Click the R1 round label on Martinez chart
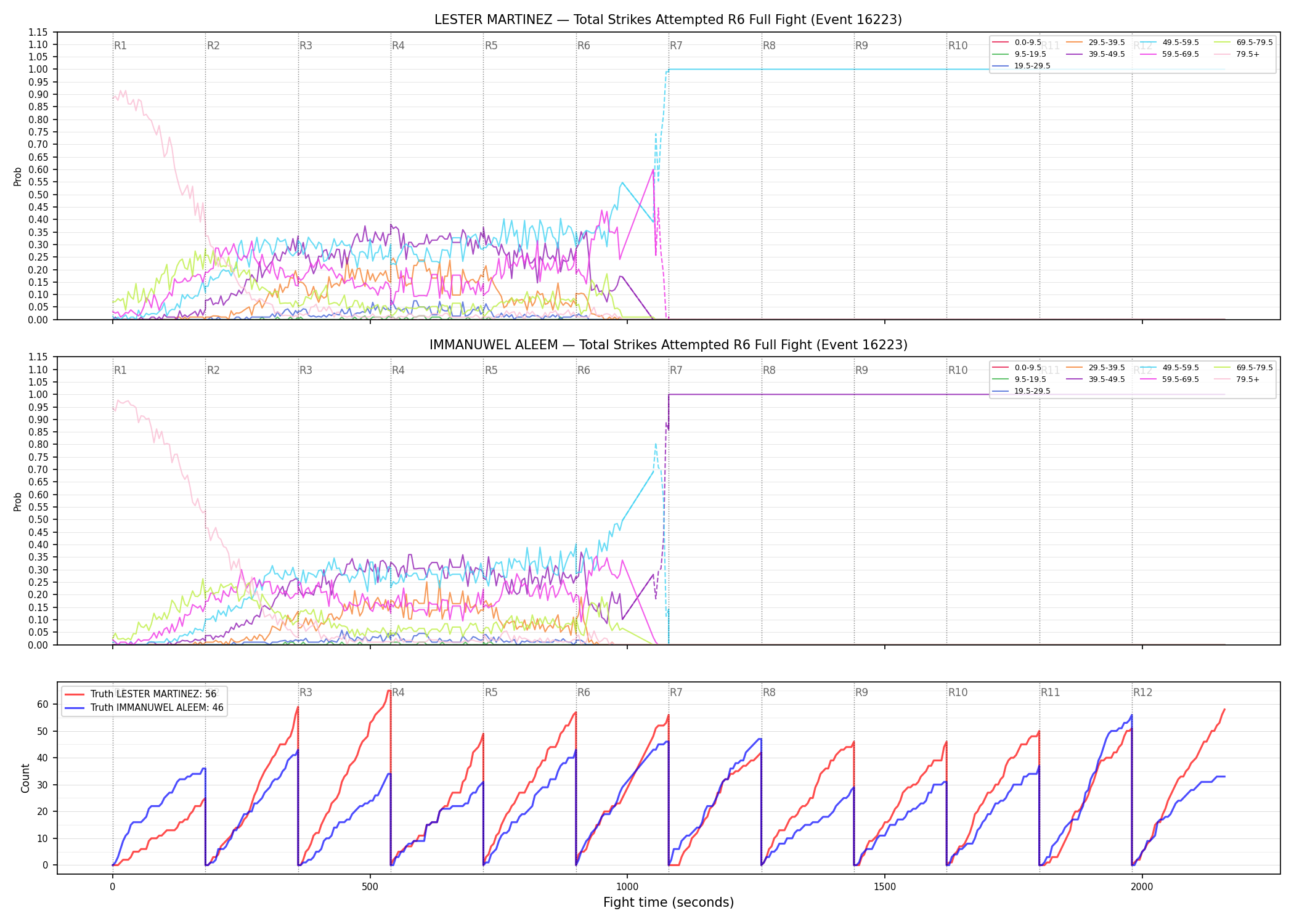The width and height of the screenshot is (1294, 924). coord(121,46)
